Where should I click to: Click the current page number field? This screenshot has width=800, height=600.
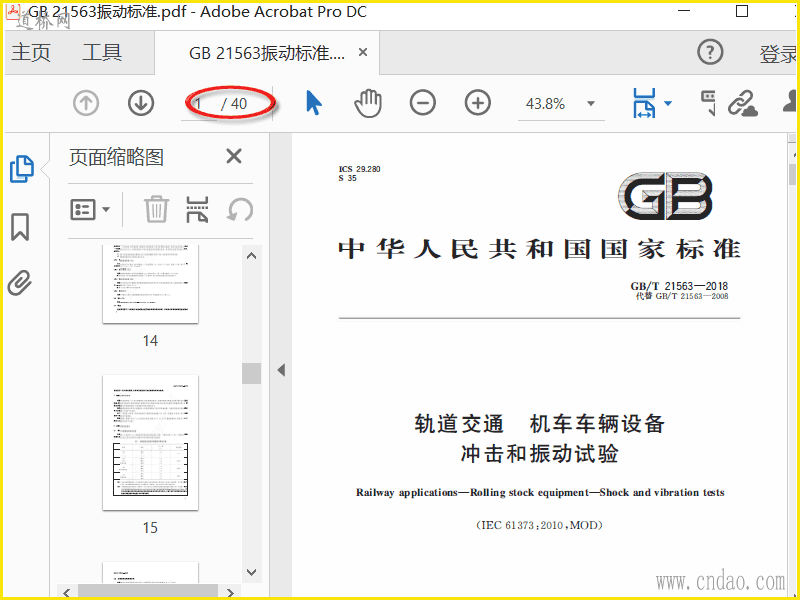click(200, 104)
